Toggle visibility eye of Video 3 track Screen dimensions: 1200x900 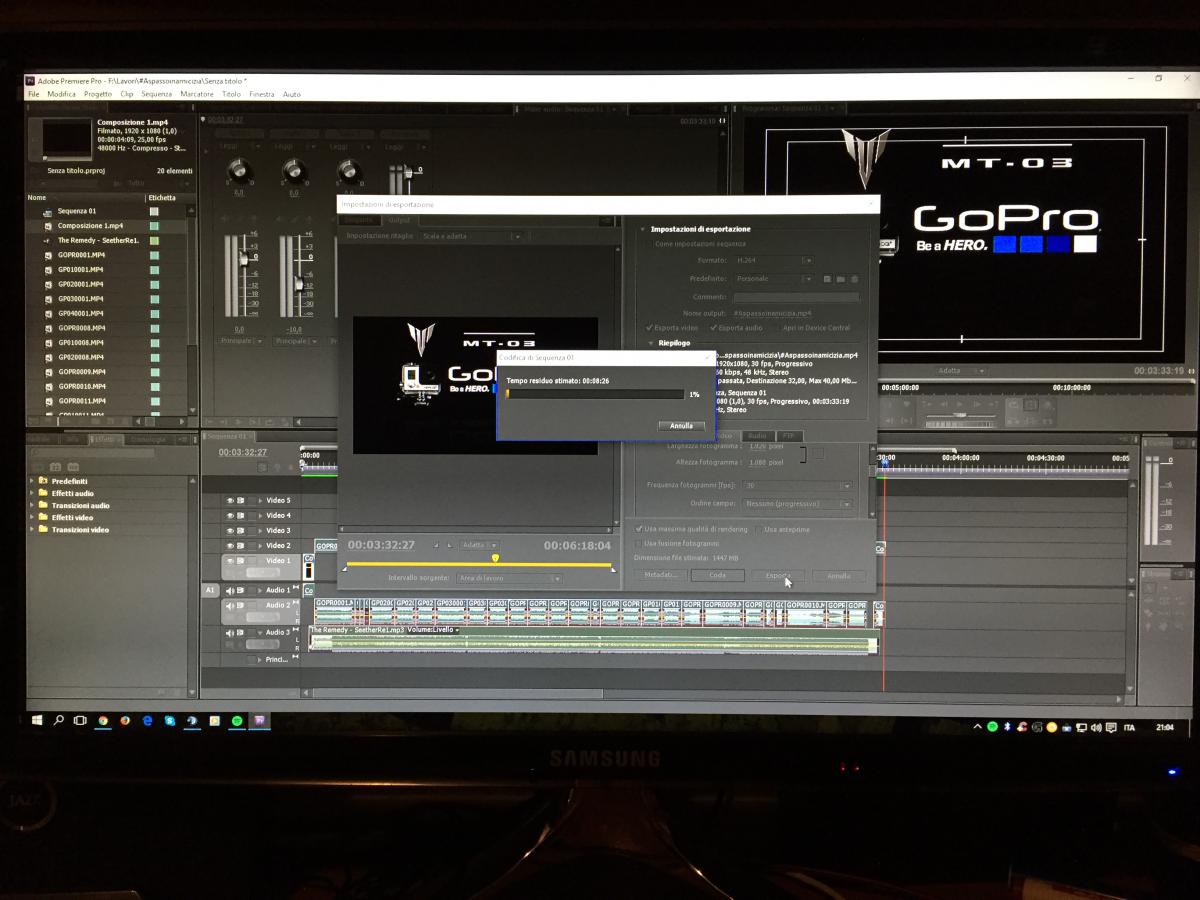click(230, 530)
